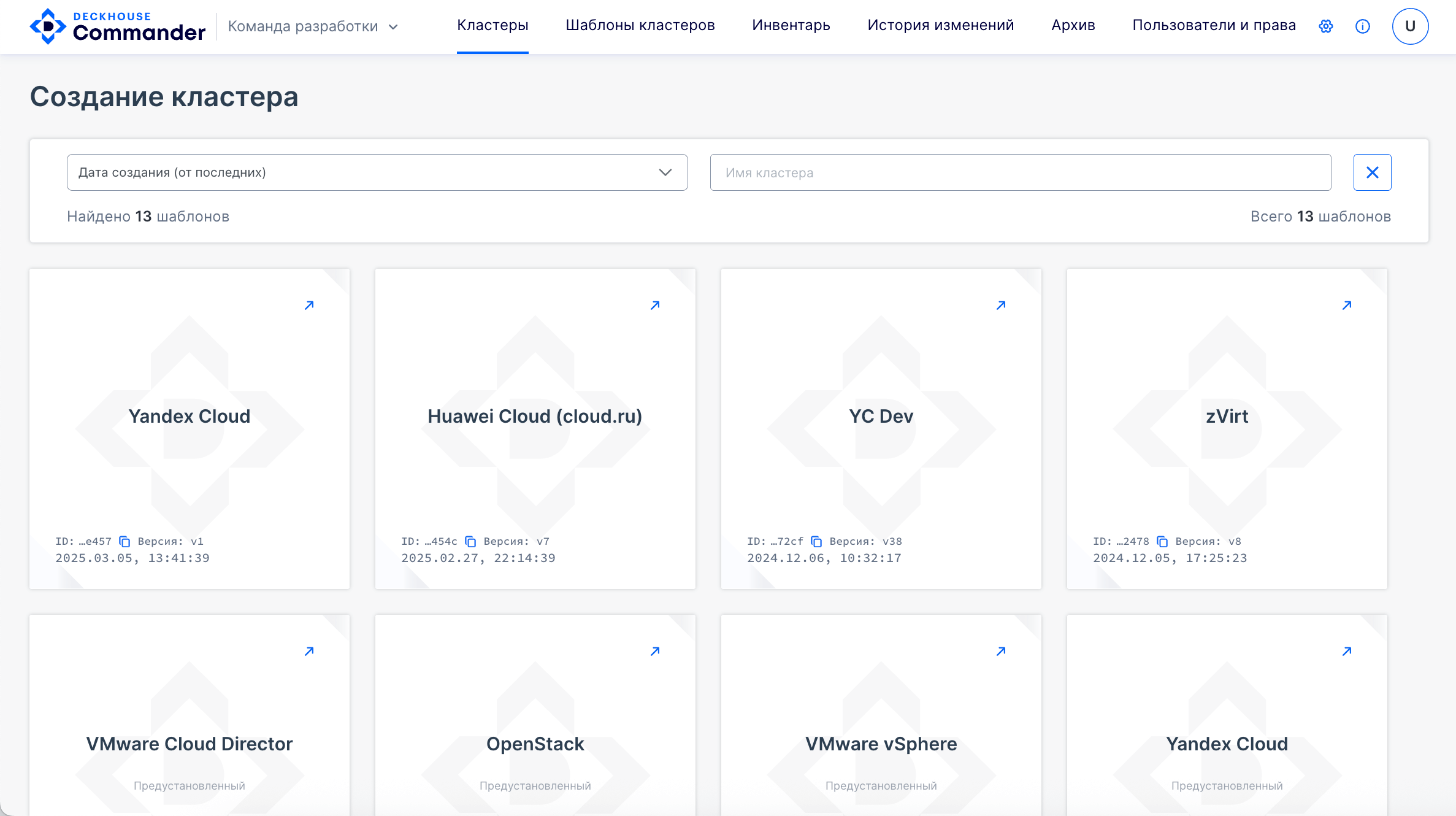Click the date 2025.03.05, 13:41:39
The width and height of the screenshot is (1456, 816).
132,558
